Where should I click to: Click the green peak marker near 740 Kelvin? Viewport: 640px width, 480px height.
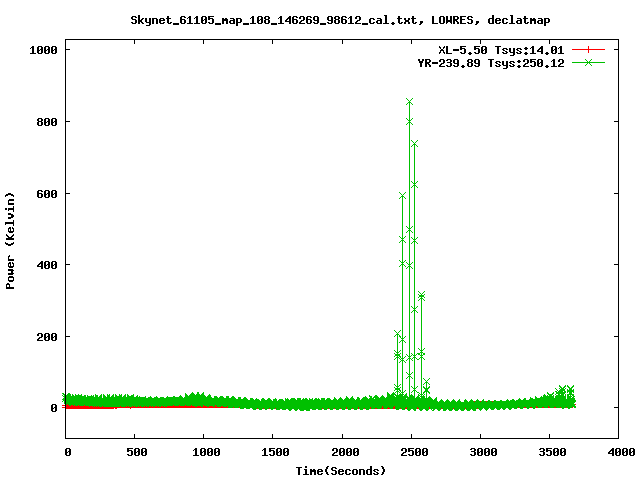pos(414,144)
